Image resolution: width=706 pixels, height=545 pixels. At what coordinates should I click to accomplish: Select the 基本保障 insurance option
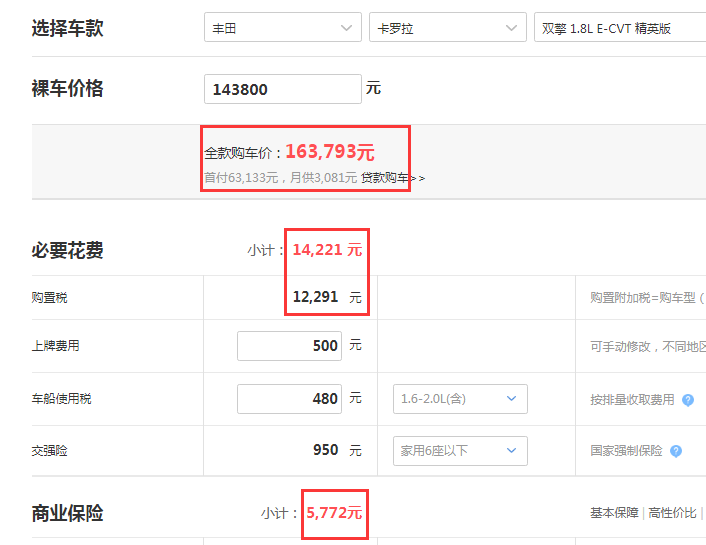pos(614,513)
